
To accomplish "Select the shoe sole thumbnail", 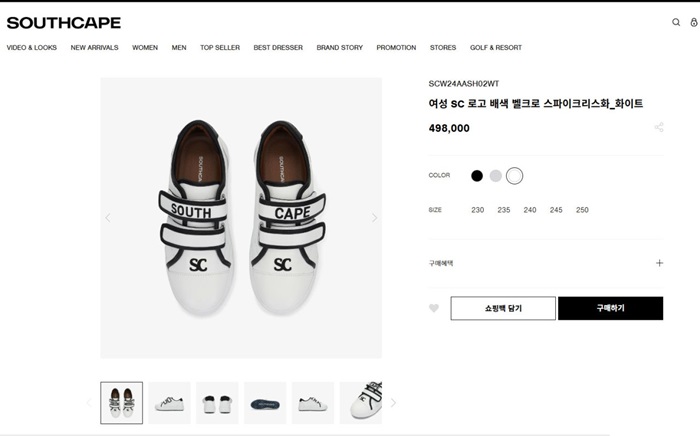I will coord(265,403).
